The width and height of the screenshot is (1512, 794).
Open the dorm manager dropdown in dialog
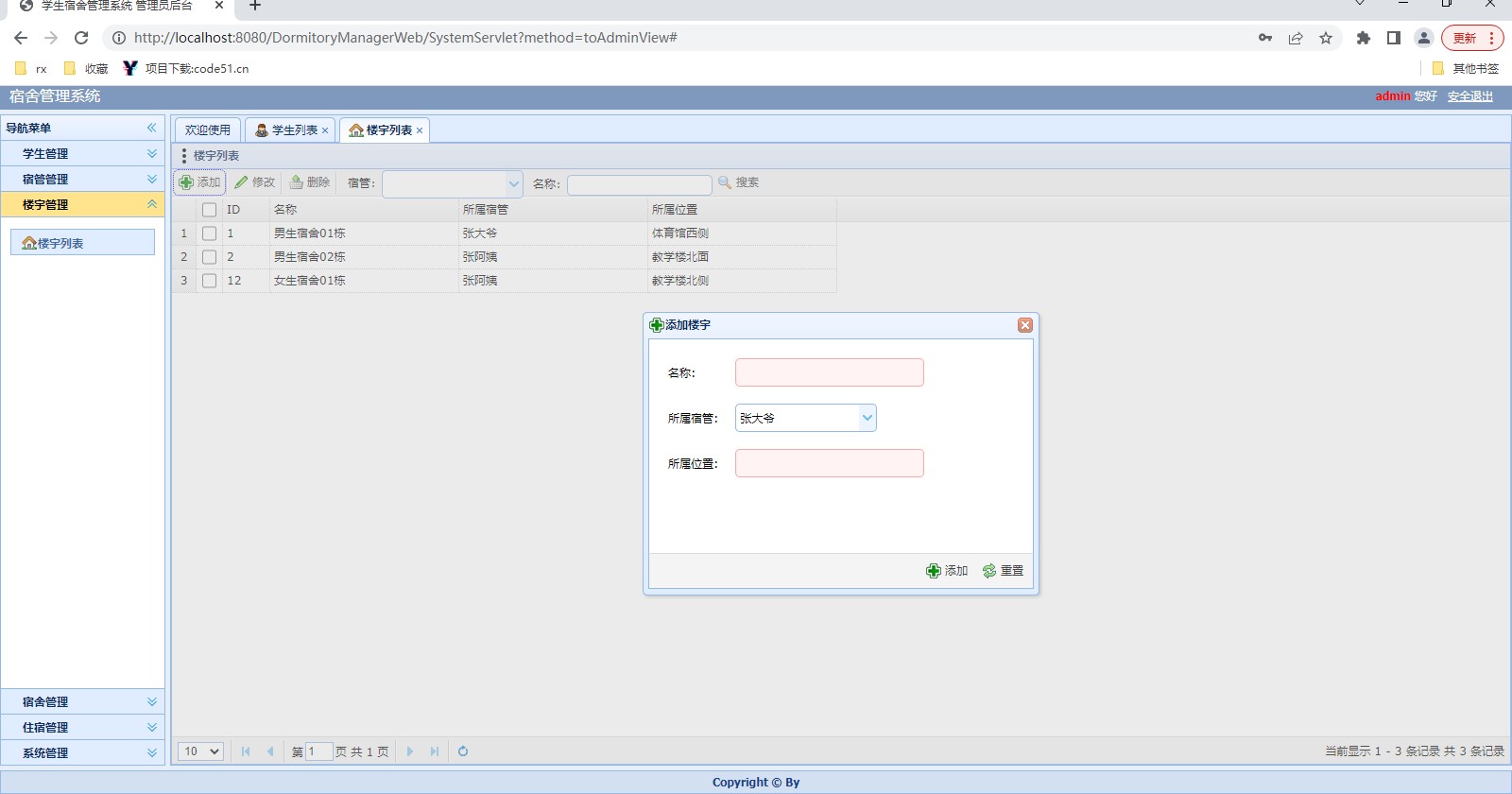pos(867,418)
